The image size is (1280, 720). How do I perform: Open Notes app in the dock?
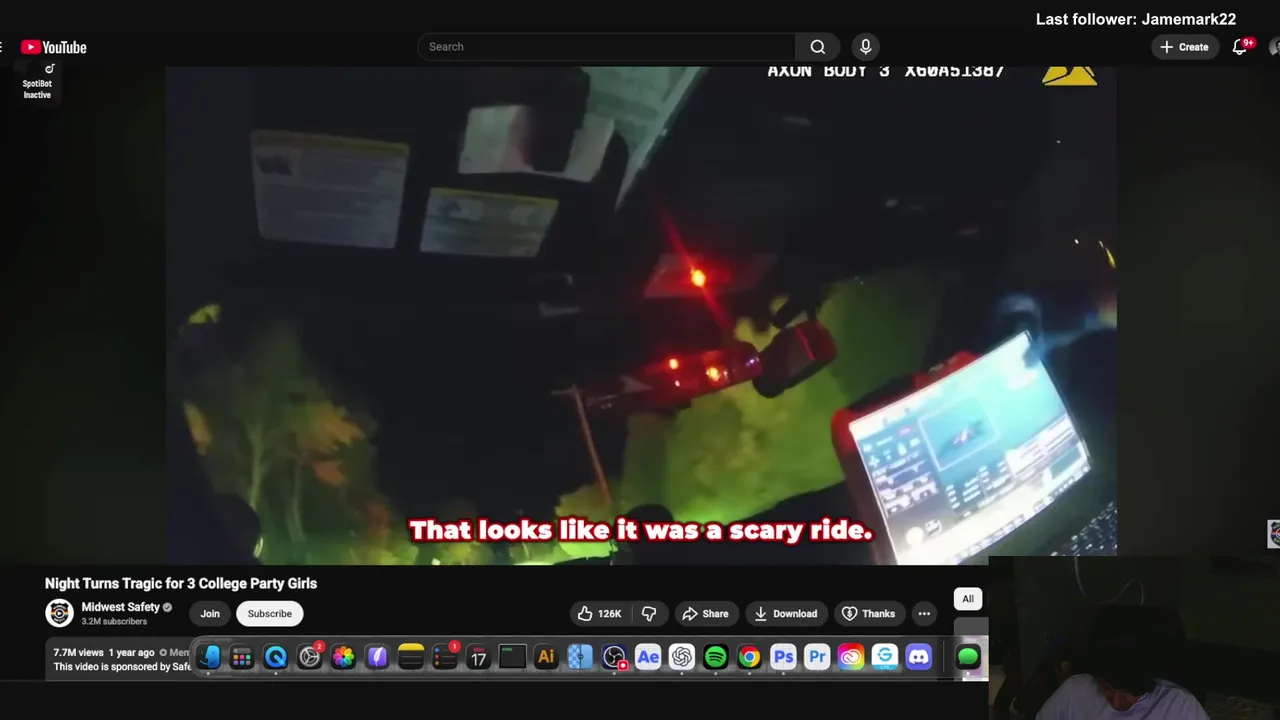pyautogui.click(x=411, y=657)
